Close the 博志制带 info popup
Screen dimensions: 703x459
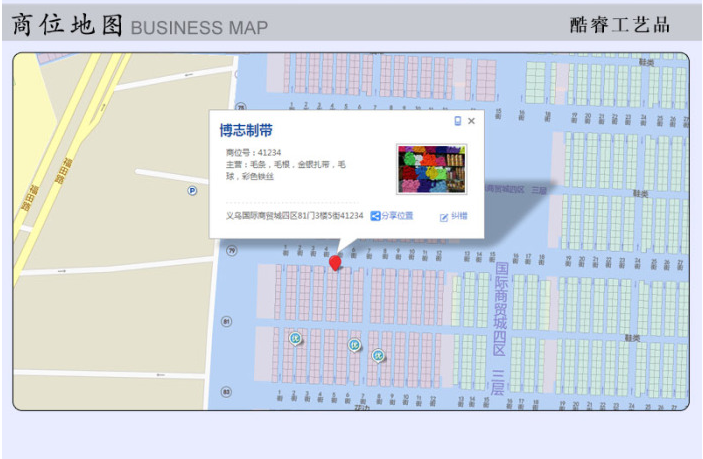472,121
